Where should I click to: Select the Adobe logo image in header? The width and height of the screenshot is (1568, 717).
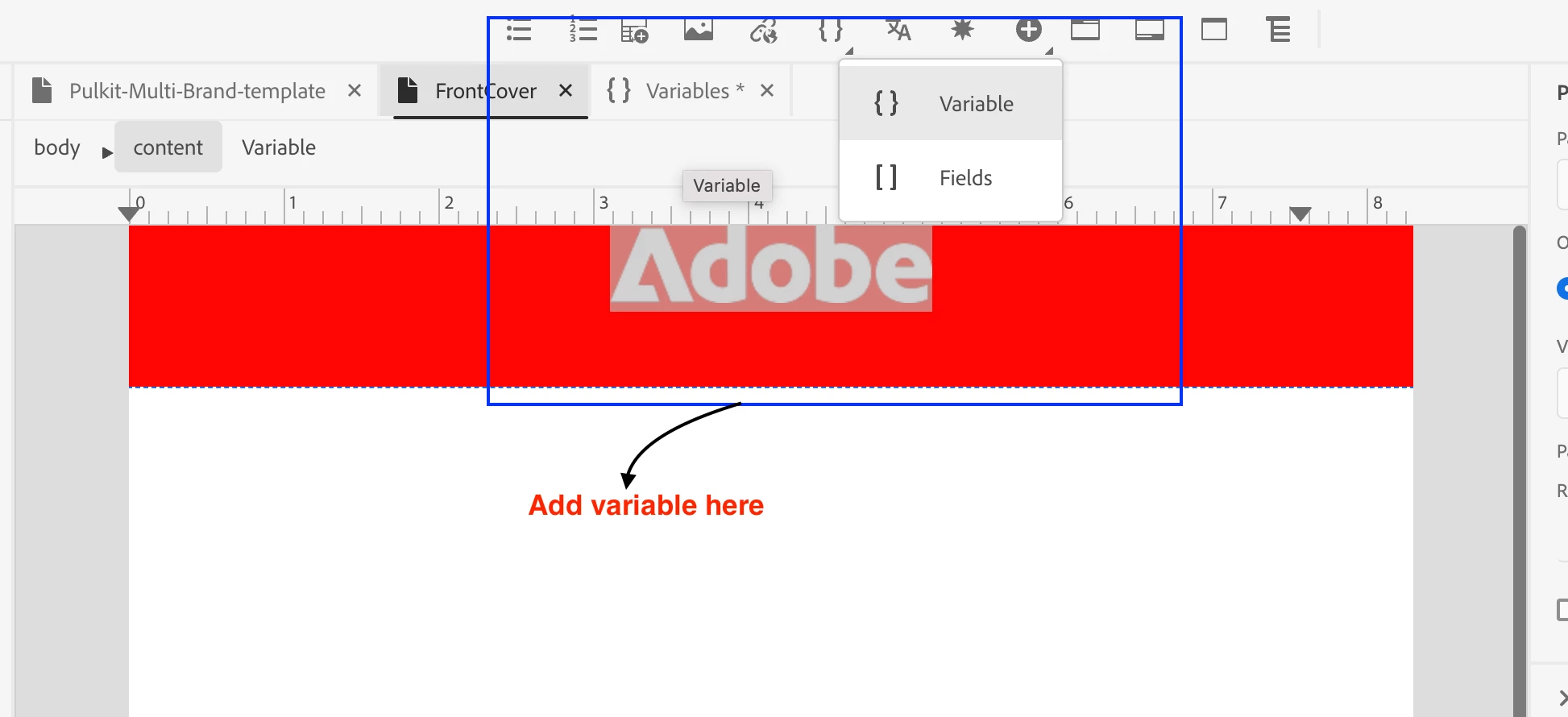point(771,268)
